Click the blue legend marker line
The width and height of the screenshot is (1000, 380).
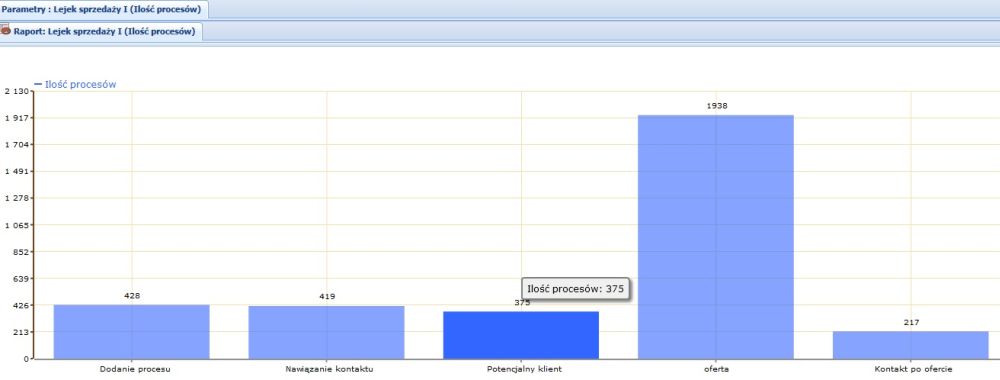(38, 84)
